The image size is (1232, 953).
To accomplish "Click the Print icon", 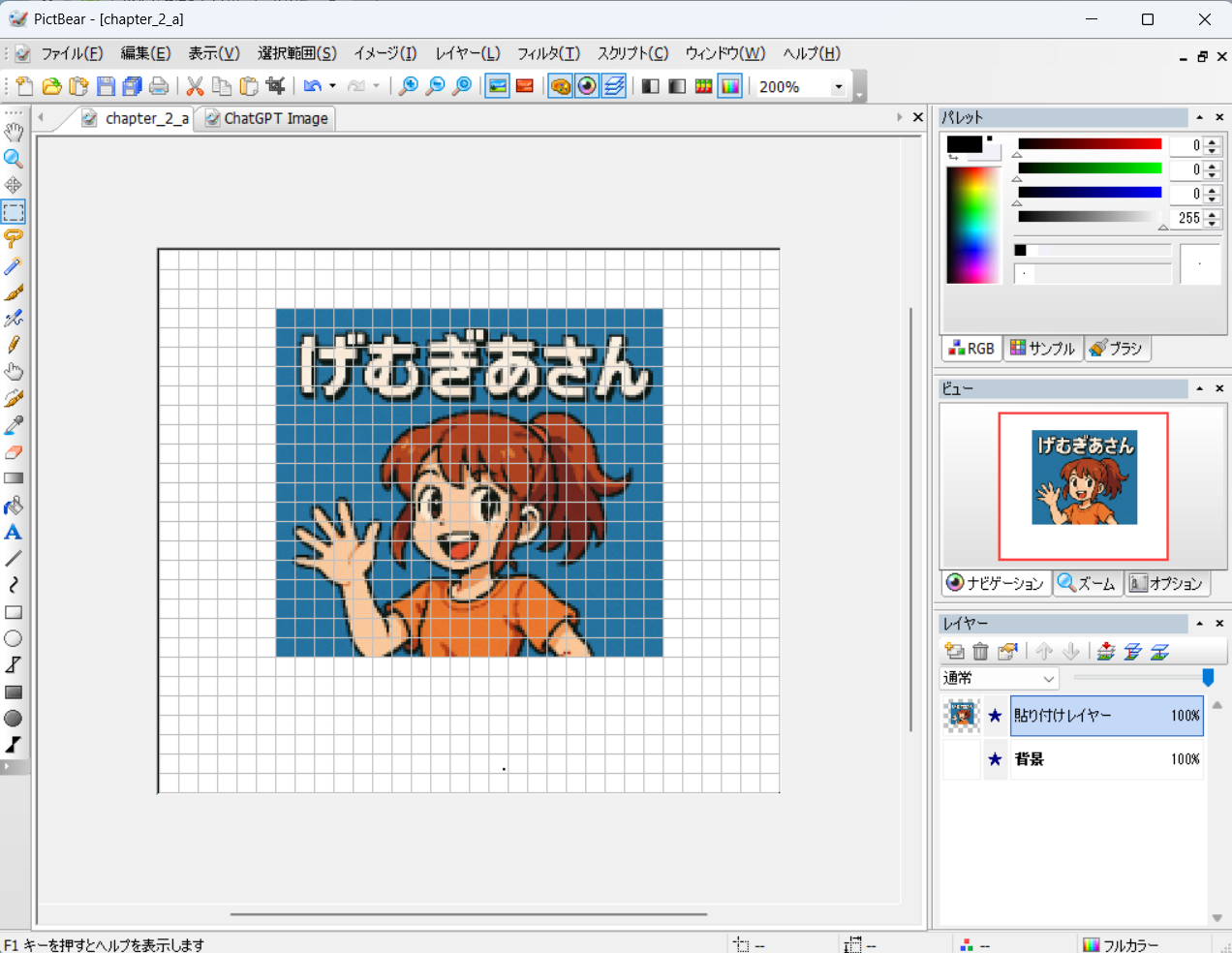I will [160, 86].
